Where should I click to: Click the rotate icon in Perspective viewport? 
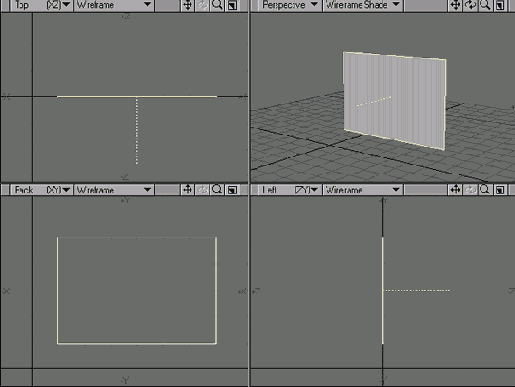[470, 5]
